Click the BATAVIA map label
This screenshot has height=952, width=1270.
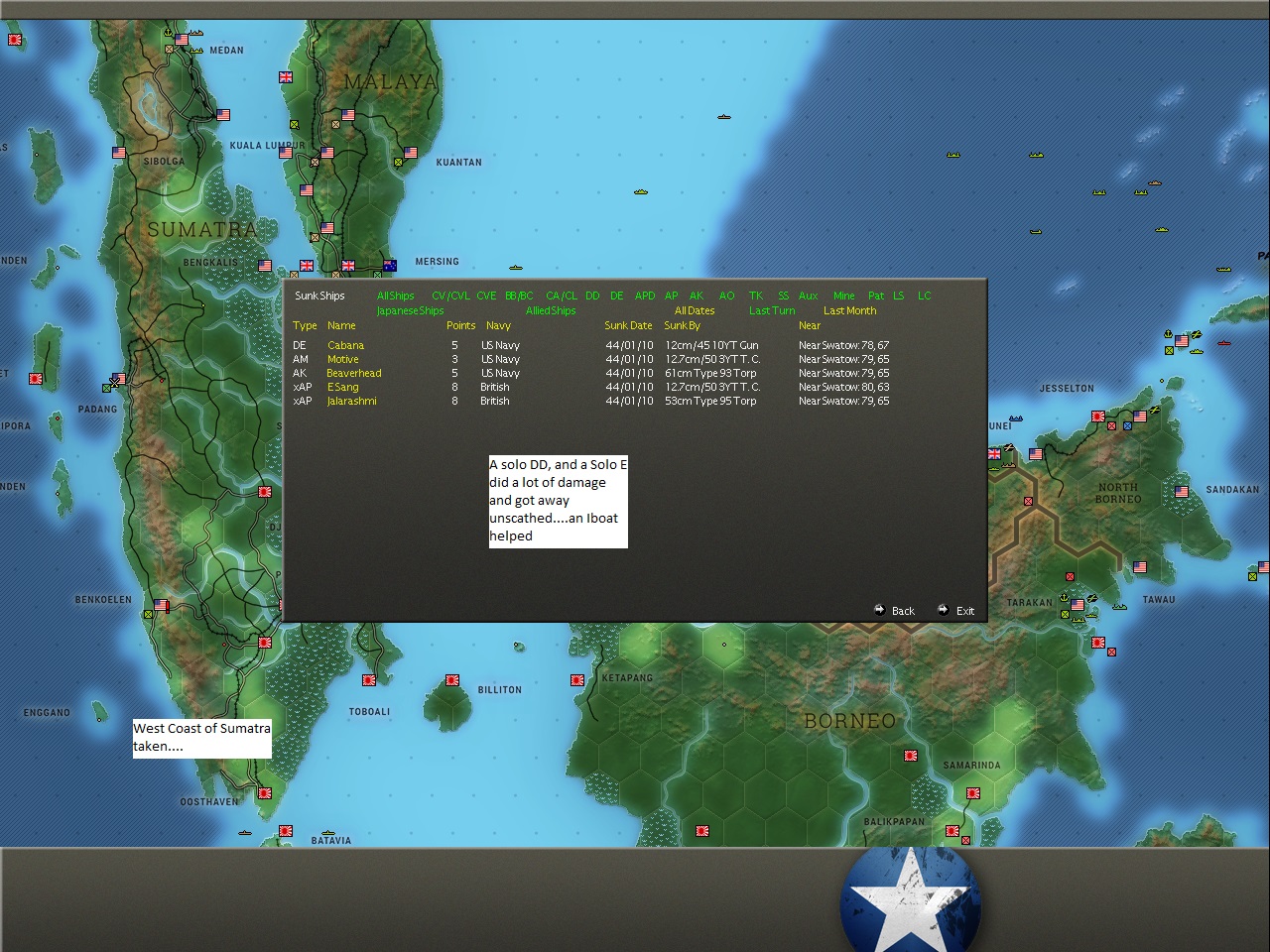point(331,841)
